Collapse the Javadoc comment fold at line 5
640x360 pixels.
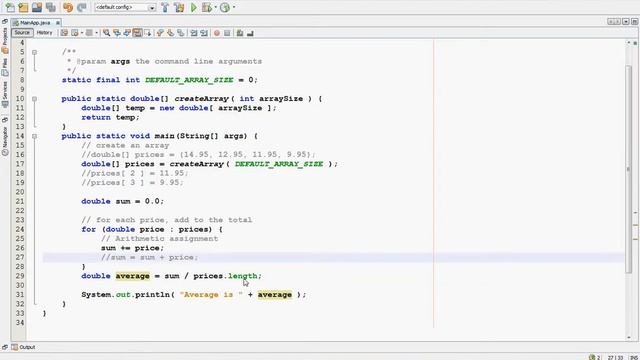point(34,52)
